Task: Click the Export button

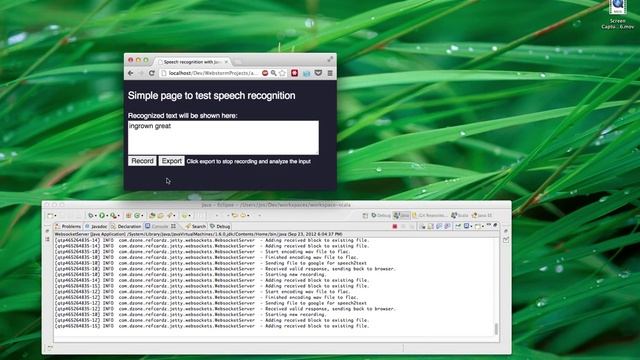Action: pos(171,161)
